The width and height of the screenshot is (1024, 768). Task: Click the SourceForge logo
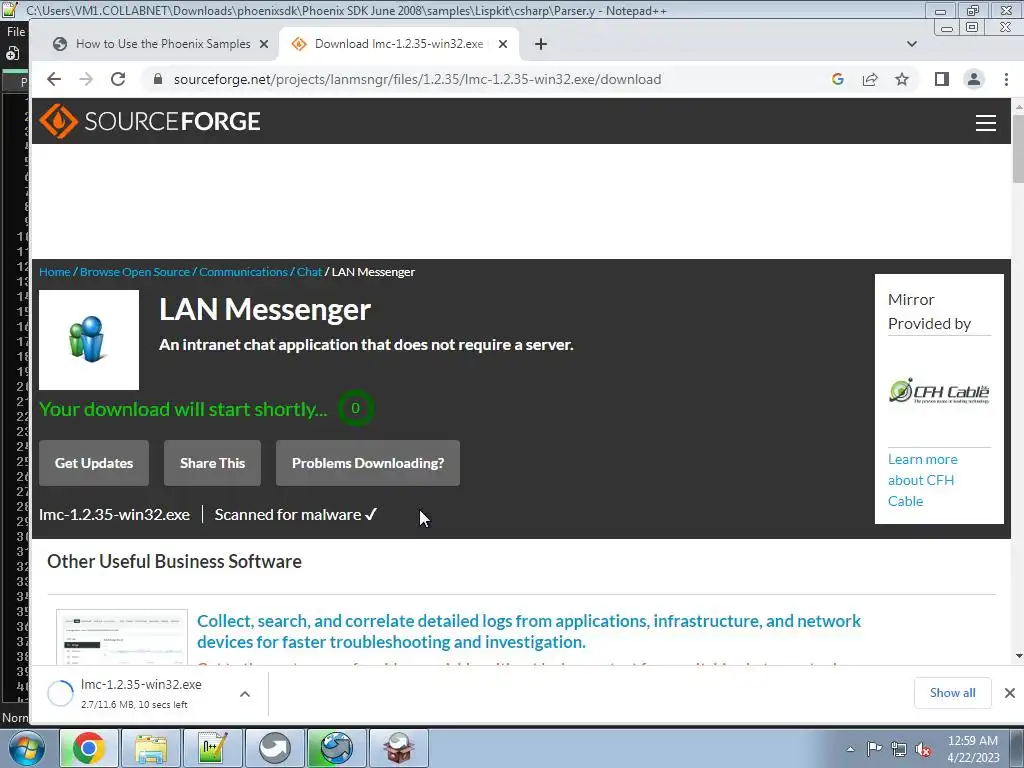coord(150,121)
